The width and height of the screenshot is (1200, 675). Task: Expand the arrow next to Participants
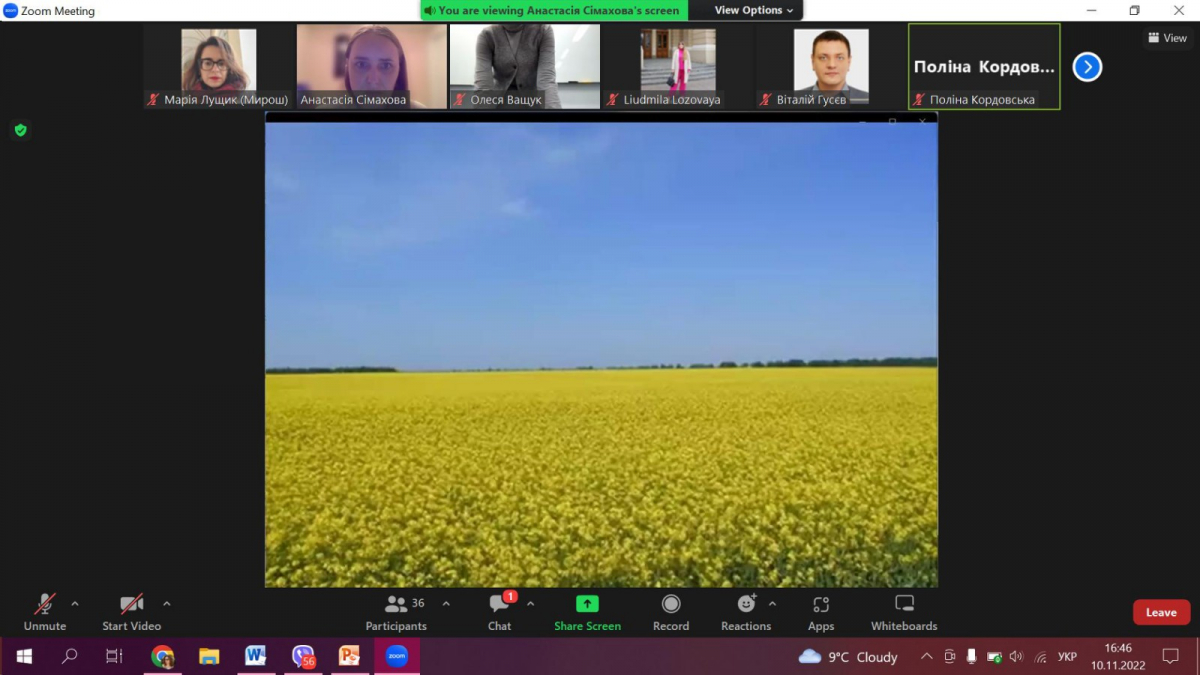click(446, 604)
